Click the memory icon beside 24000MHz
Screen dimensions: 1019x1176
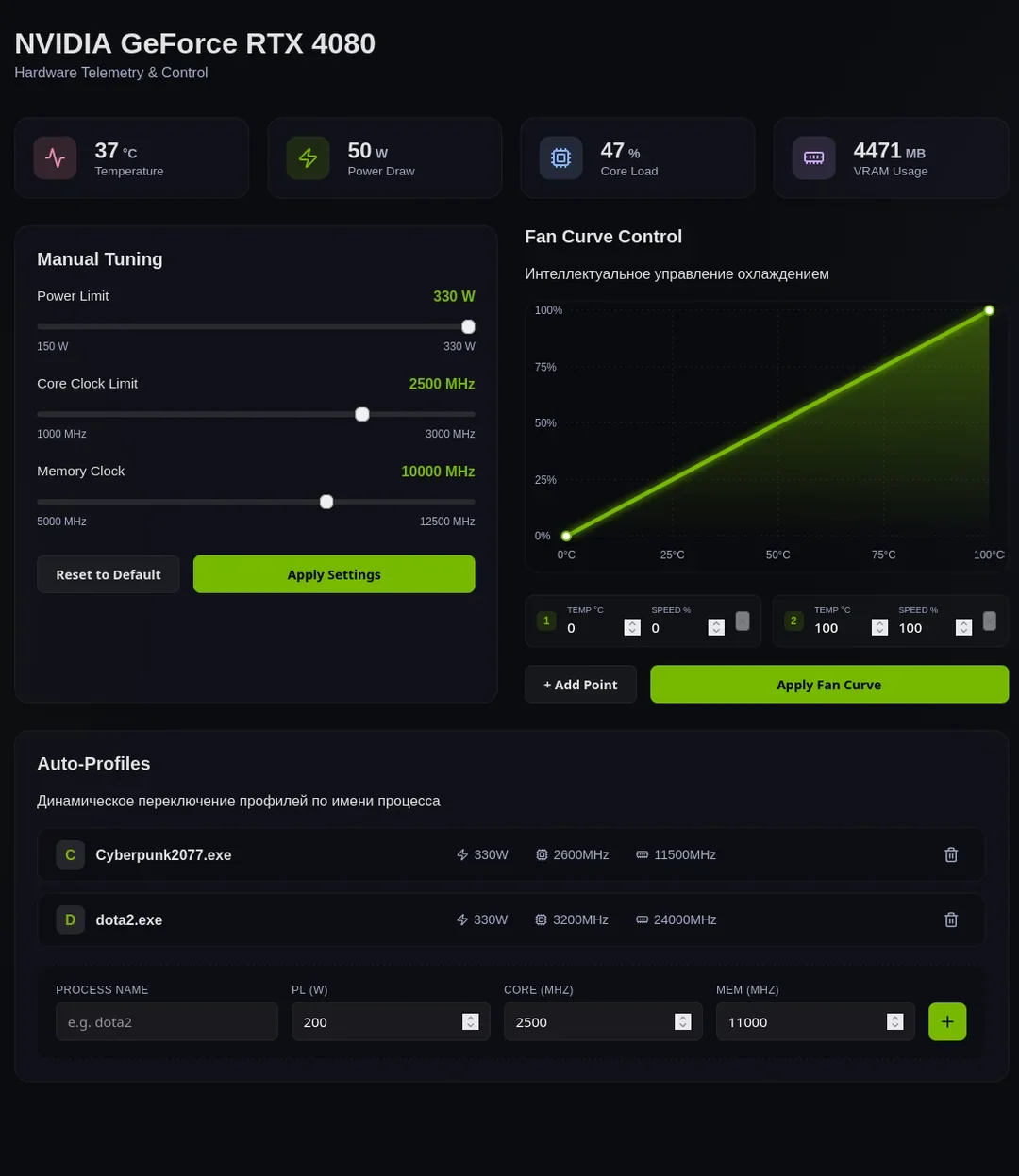[643, 919]
